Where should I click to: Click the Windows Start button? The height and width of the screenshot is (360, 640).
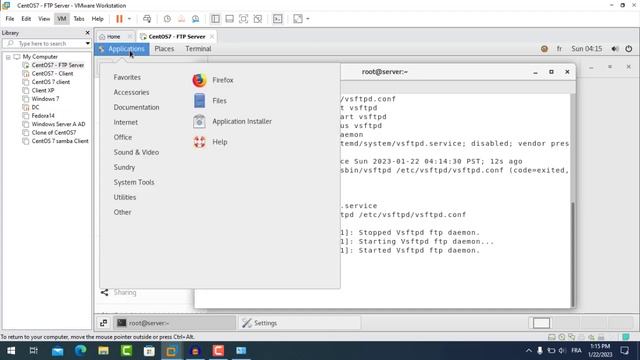pos(11,351)
